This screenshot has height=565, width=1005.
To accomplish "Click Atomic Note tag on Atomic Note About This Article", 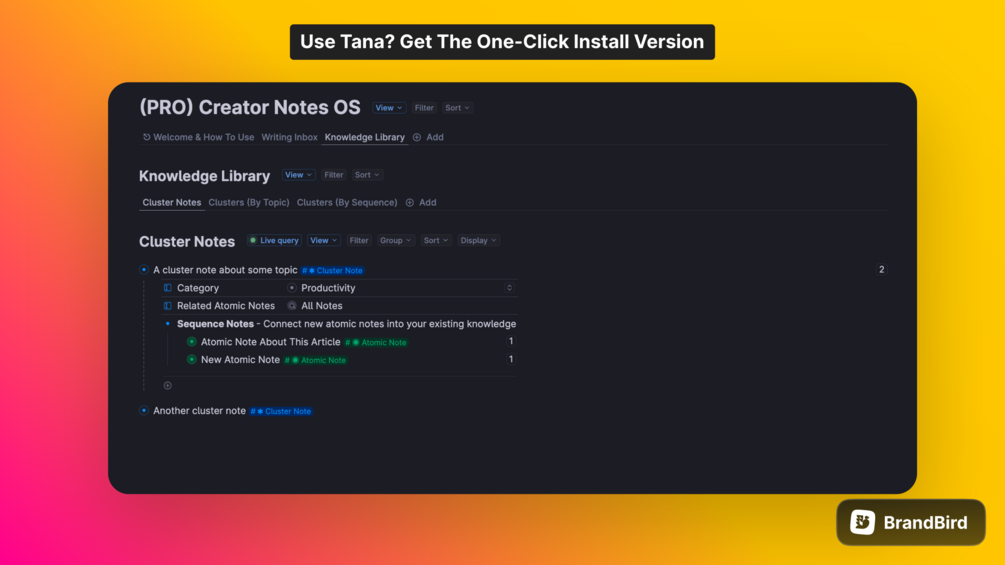I will coord(376,342).
